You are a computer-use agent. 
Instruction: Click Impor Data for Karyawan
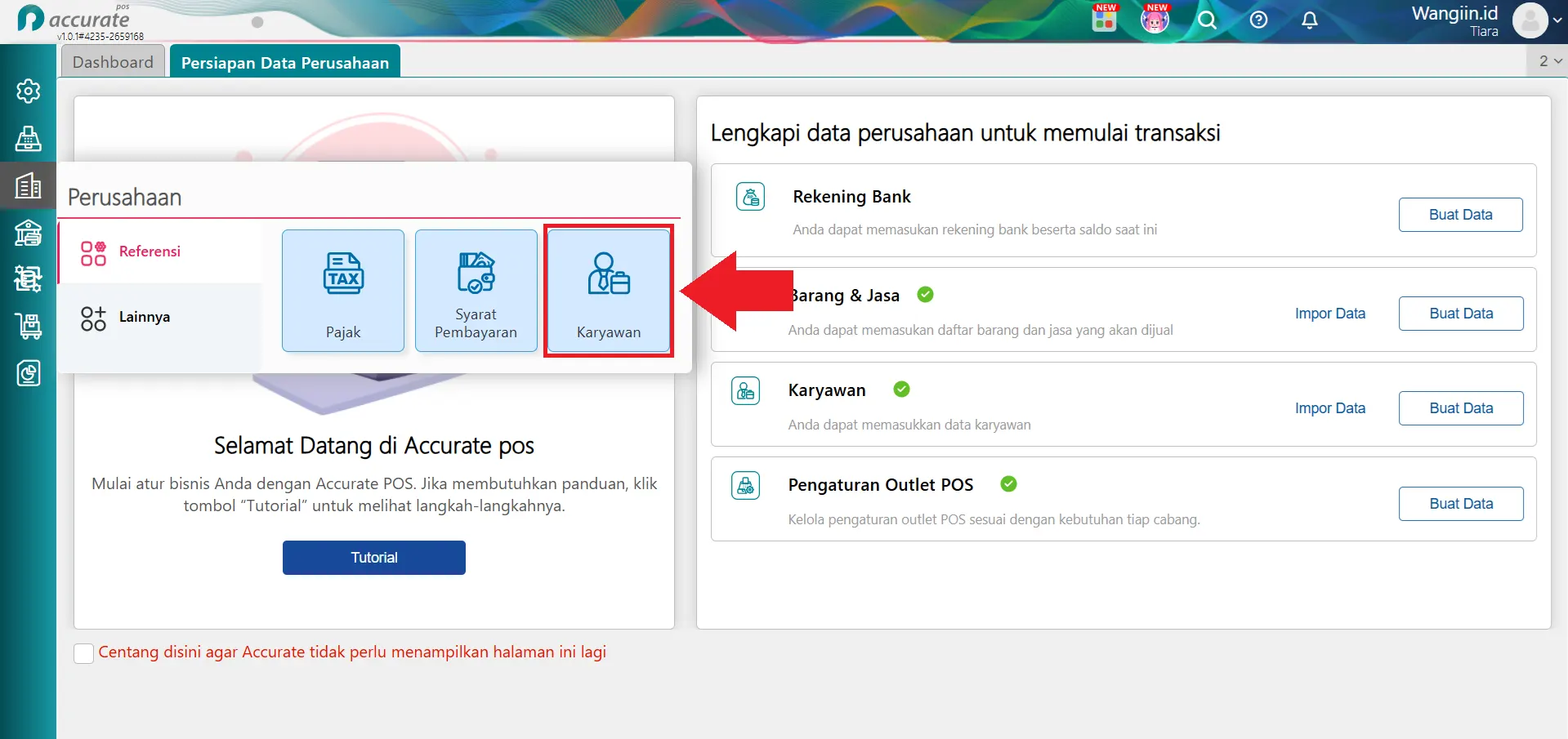(1329, 408)
